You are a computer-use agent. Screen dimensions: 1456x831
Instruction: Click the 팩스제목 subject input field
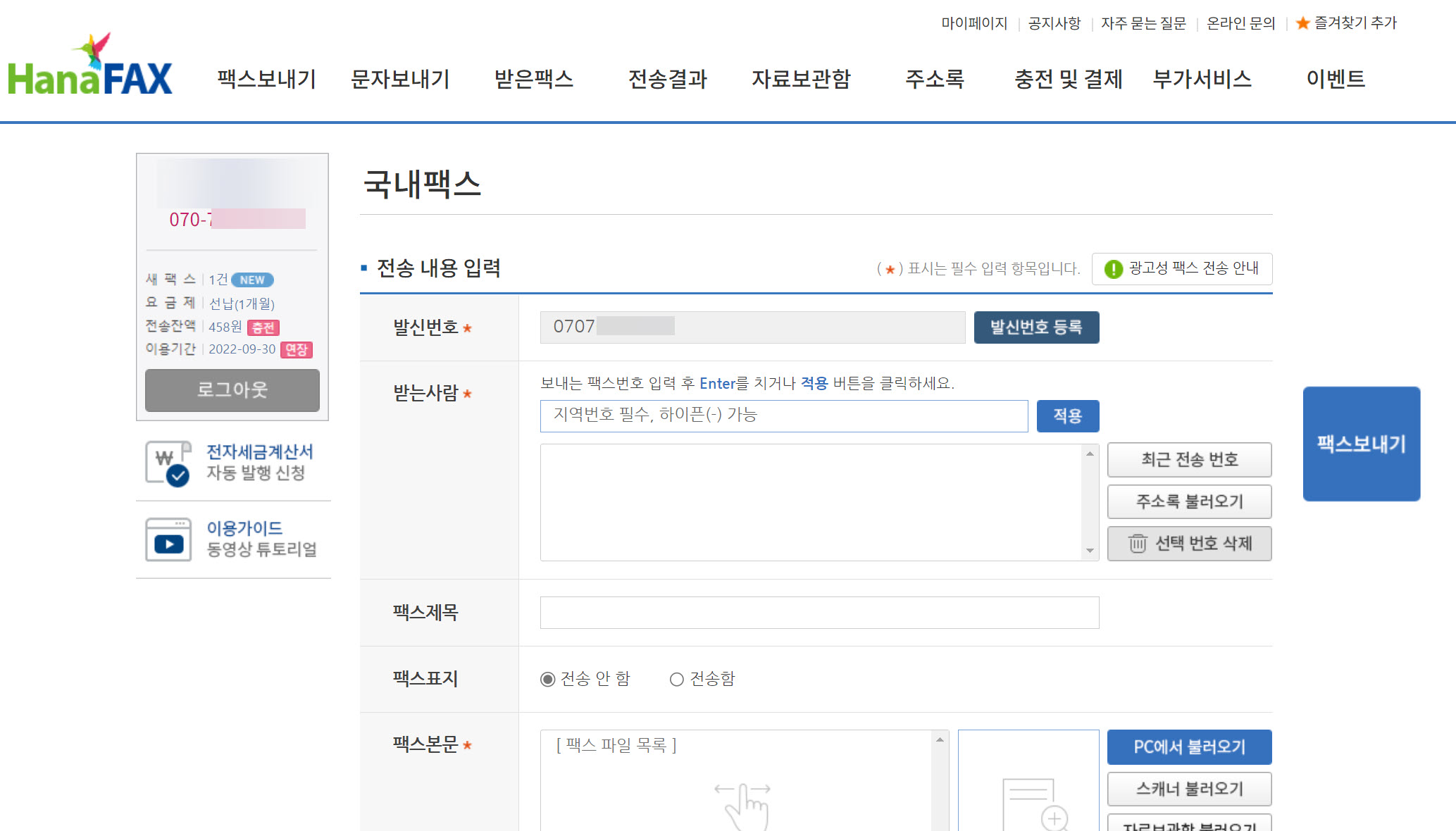tap(819, 613)
